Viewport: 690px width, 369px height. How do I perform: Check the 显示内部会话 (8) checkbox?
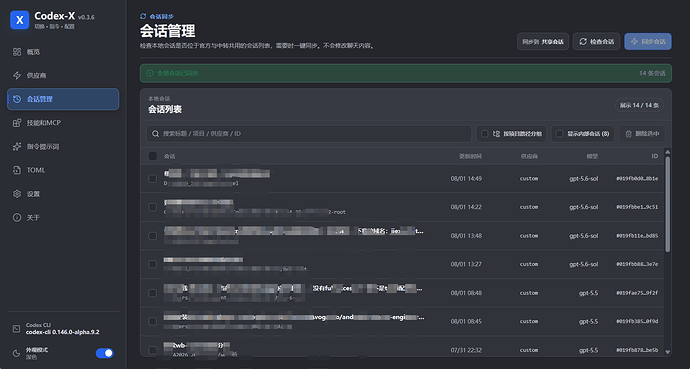(559, 134)
